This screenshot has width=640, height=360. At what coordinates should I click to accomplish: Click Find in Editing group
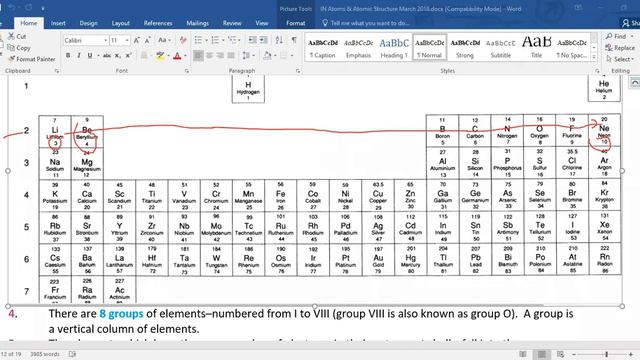pos(616,36)
